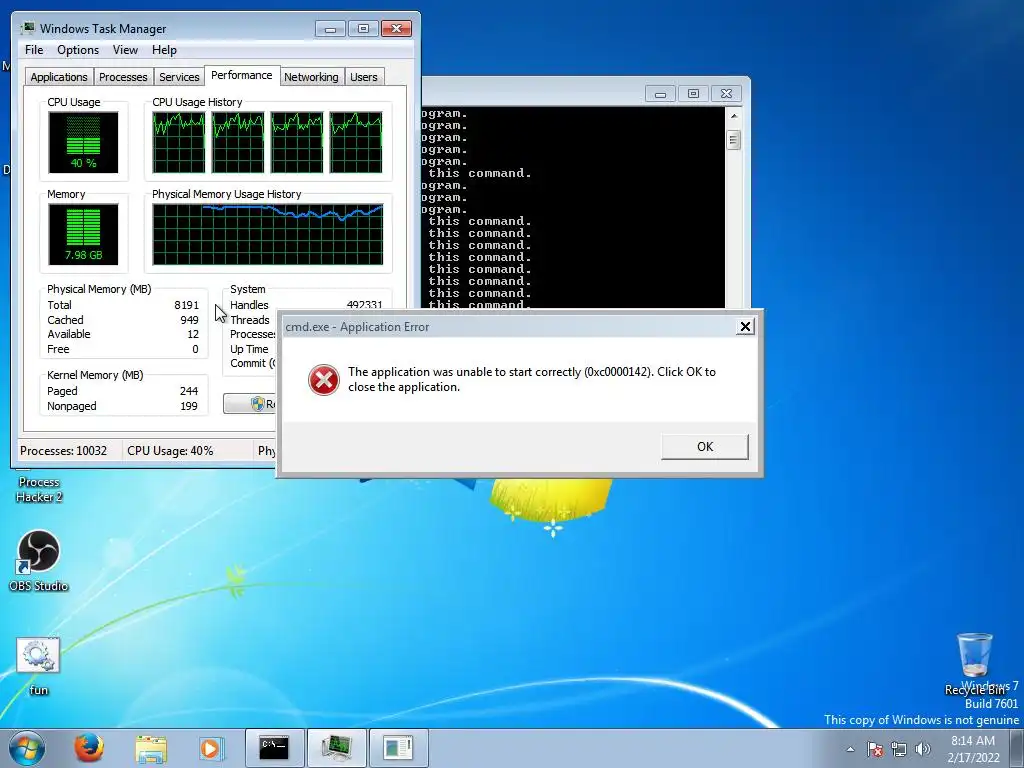This screenshot has height=768, width=1024.
Task: Click the Memory 7.98 GB gauge
Action: click(x=83, y=234)
